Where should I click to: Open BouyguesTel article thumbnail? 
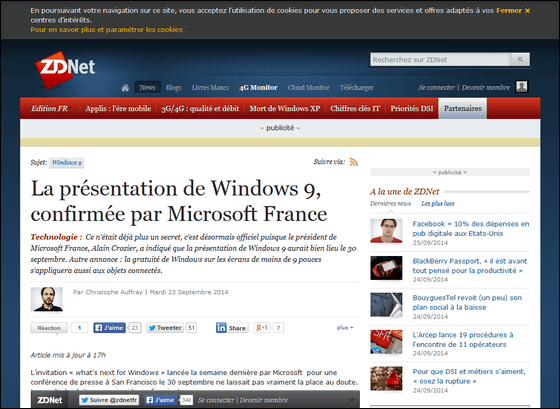(x=386, y=305)
